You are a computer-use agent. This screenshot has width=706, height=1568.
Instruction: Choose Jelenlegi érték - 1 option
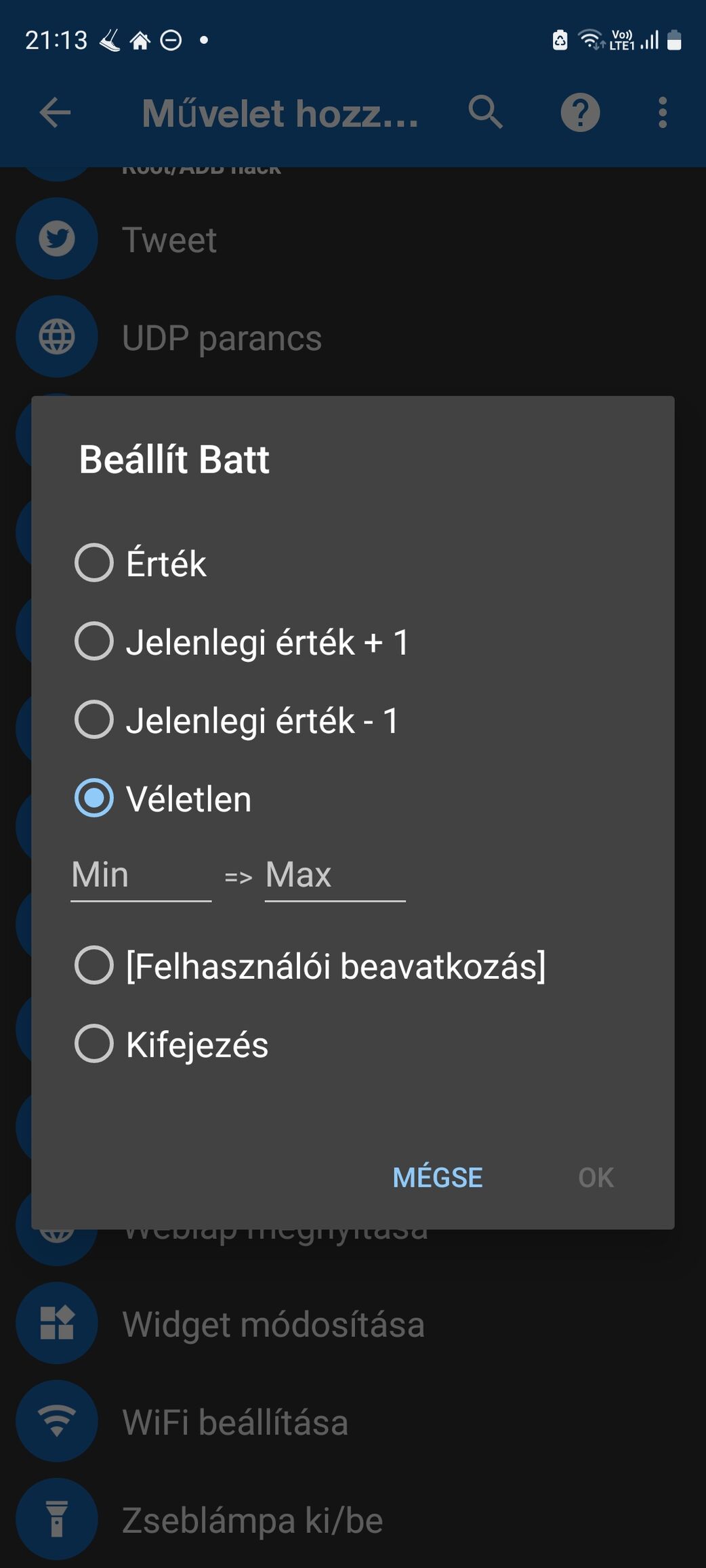(236, 719)
